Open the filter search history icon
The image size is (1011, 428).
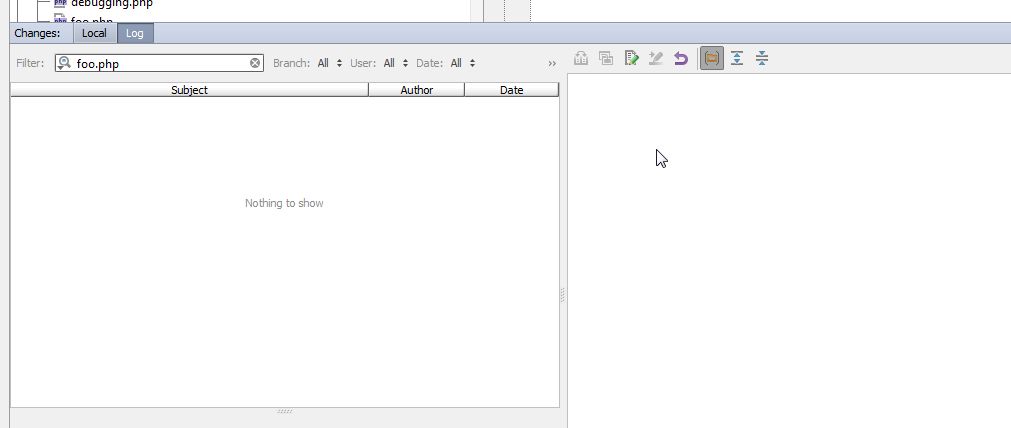coord(64,63)
